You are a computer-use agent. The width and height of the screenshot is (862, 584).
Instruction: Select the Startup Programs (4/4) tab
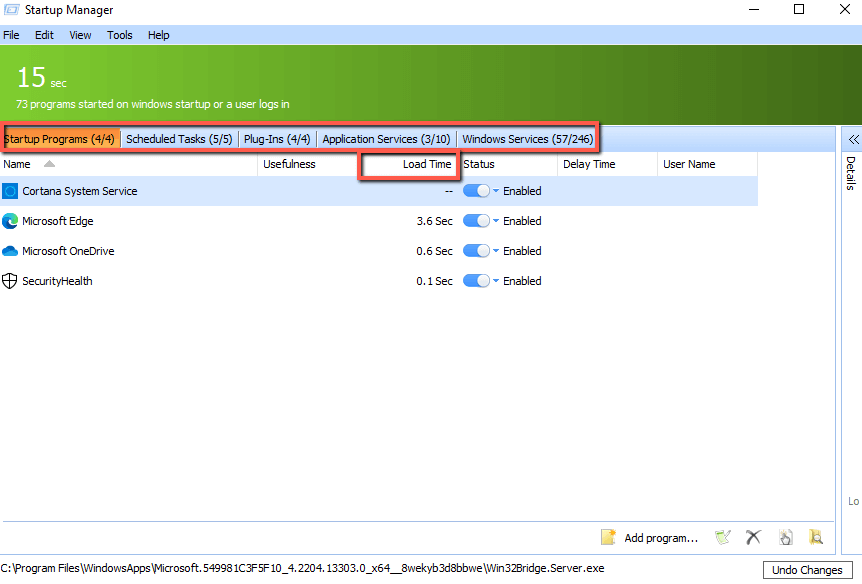pyautogui.click(x=60, y=139)
